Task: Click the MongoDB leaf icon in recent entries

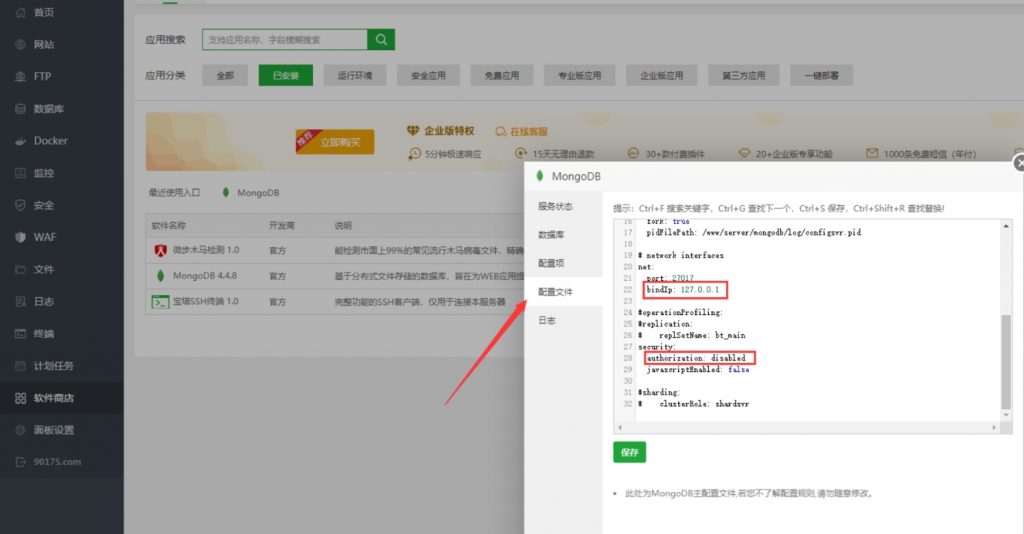Action: point(225,193)
